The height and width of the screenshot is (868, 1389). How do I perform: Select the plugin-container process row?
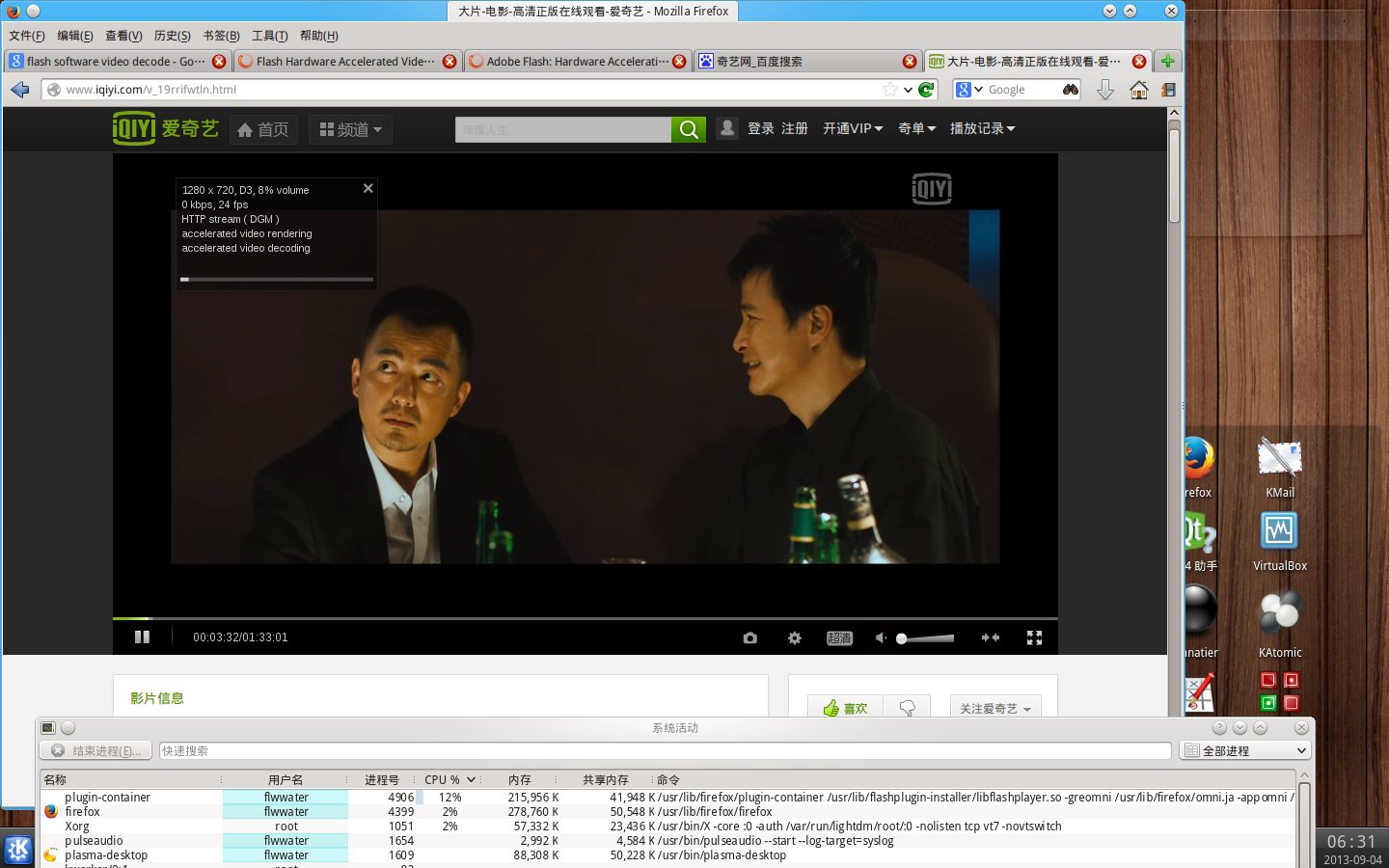(667, 798)
